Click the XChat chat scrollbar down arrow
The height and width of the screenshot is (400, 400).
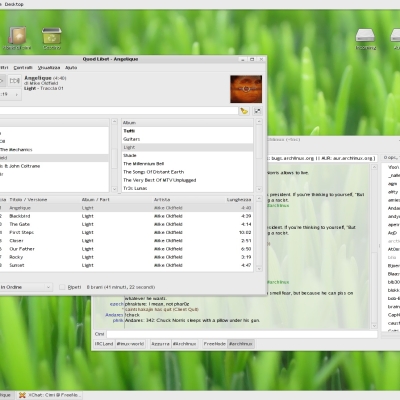tap(374, 326)
